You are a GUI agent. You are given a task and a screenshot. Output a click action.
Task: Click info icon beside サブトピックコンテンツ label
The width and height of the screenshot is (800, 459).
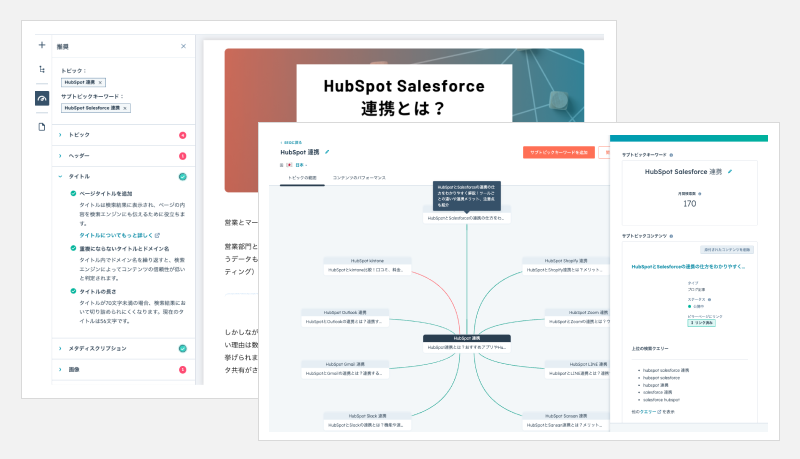pos(671,236)
